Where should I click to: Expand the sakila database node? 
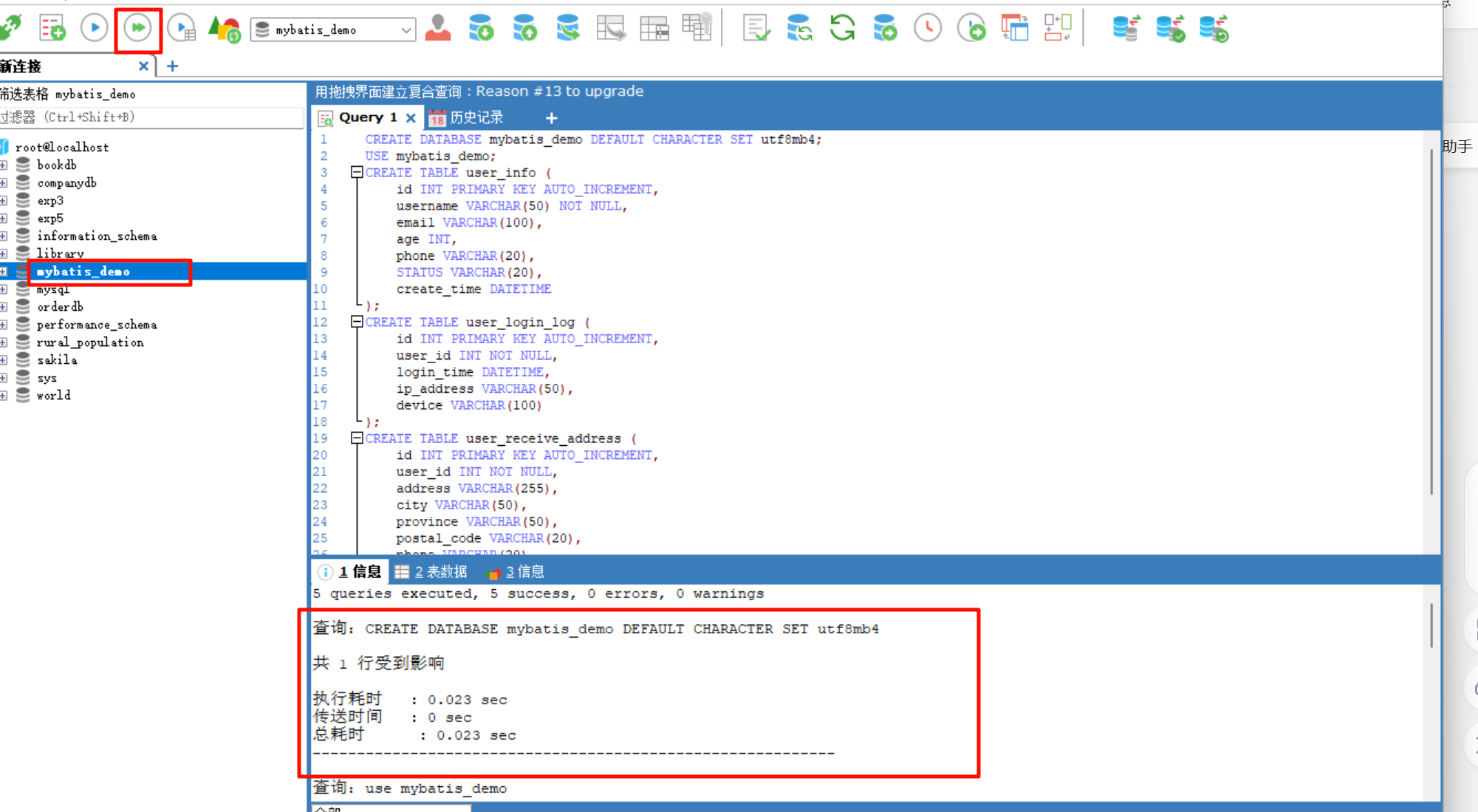click(x=4, y=360)
